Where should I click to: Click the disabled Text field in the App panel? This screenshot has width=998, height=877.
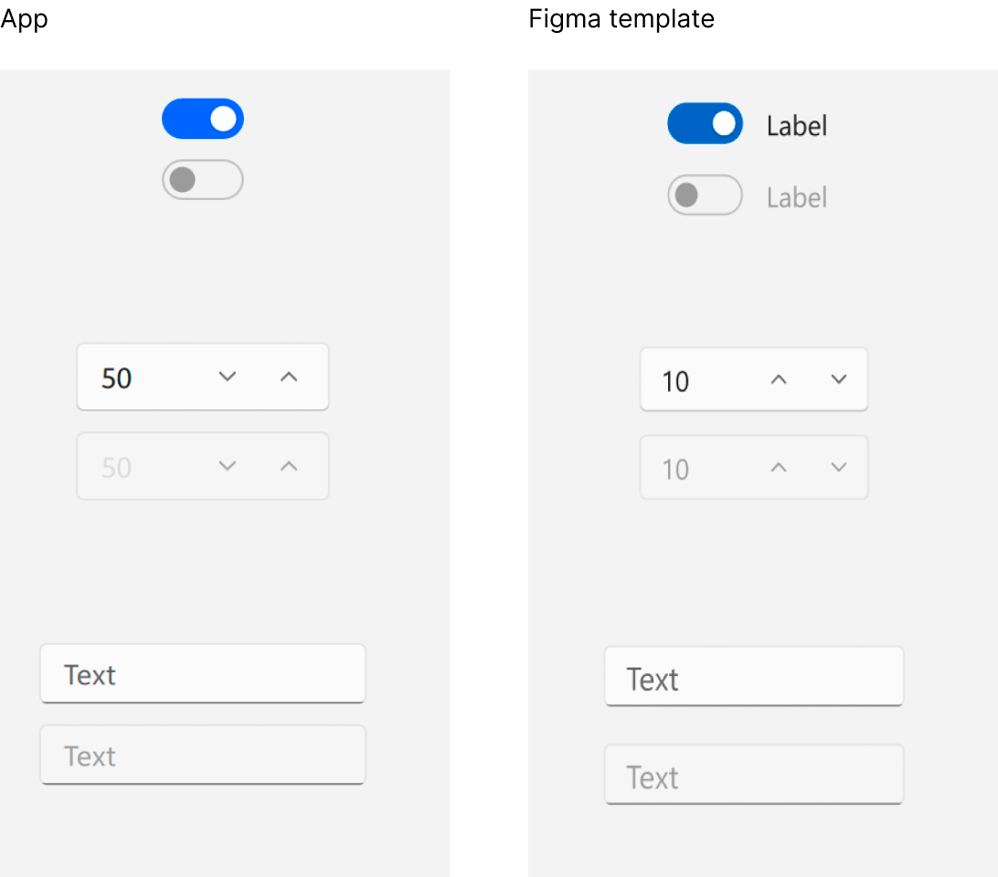coord(203,755)
